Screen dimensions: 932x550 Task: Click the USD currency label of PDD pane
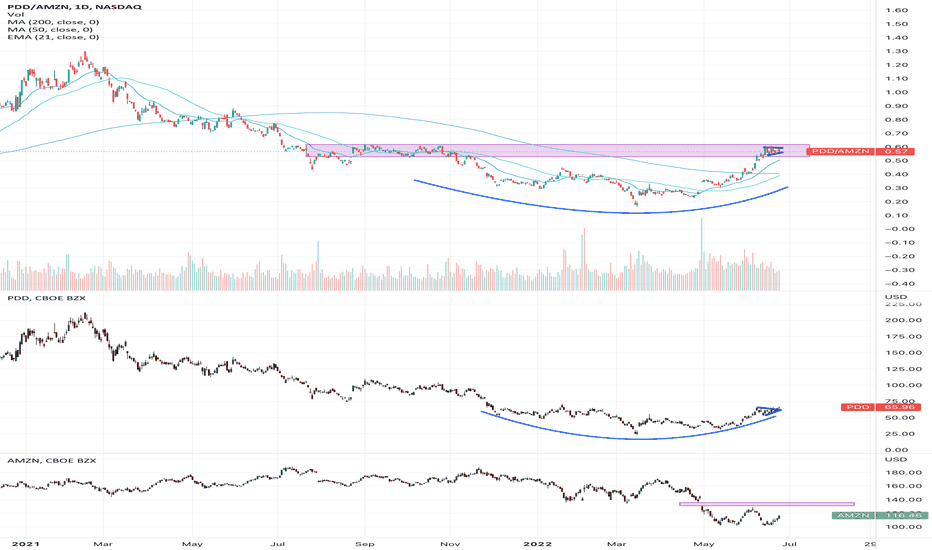(x=896, y=297)
